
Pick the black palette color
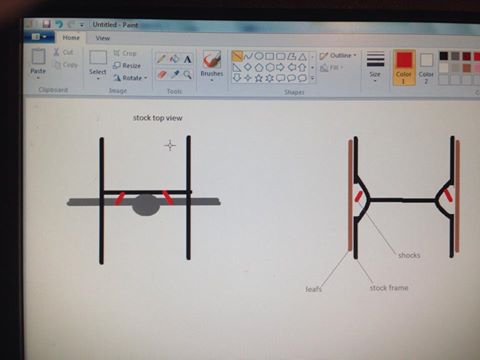pos(444,56)
